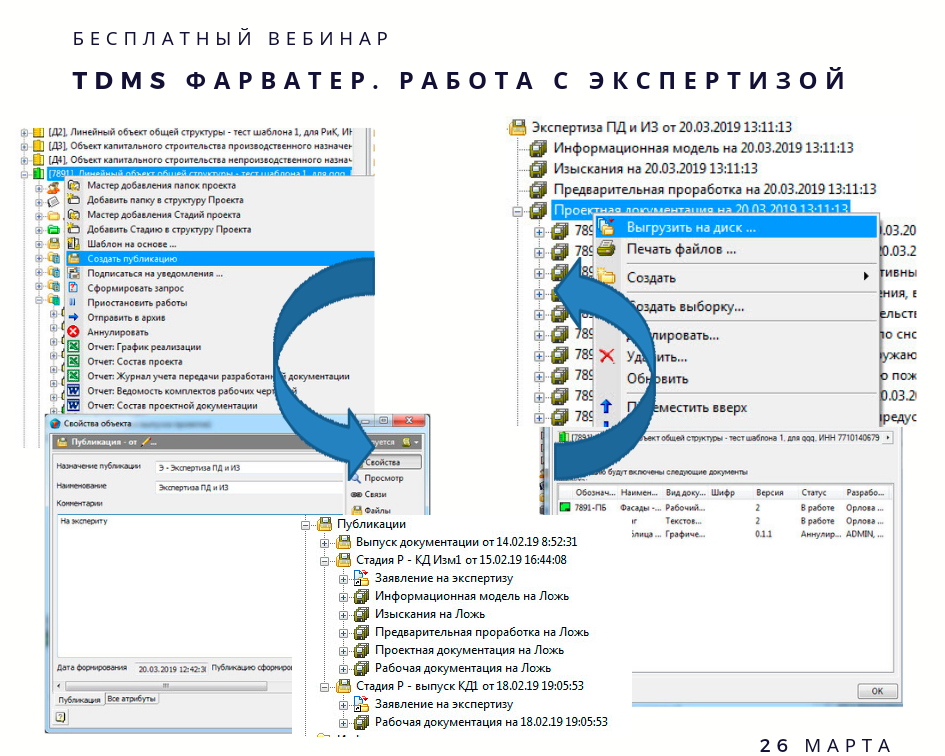
Task: Click the blue 'Отправить в архив' arrow icon
Action: pos(74,317)
